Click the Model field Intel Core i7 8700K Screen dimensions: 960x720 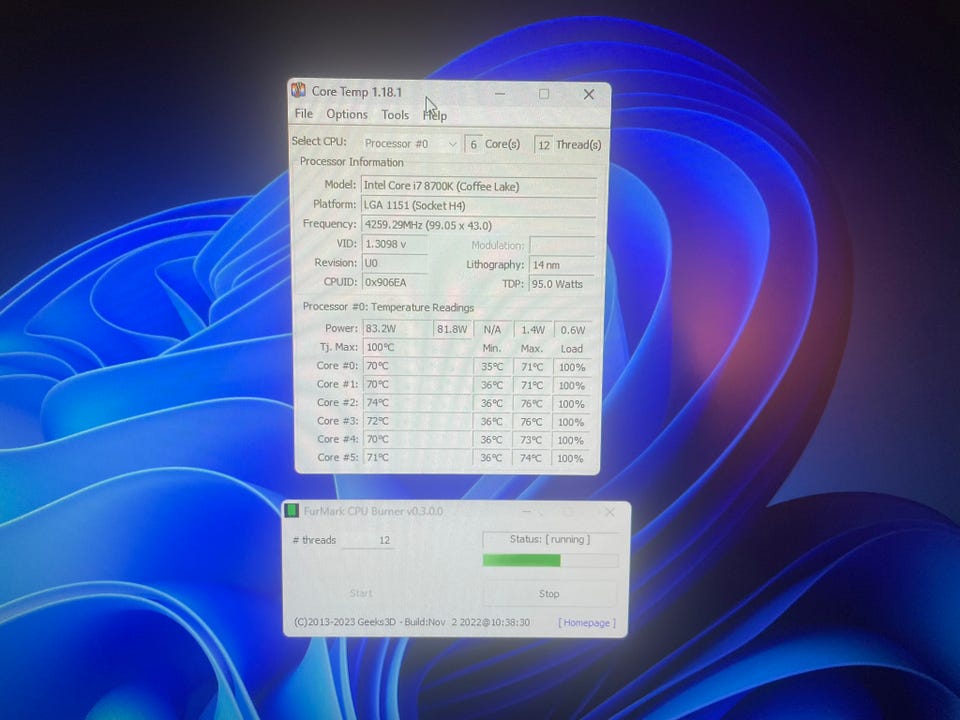pos(479,186)
